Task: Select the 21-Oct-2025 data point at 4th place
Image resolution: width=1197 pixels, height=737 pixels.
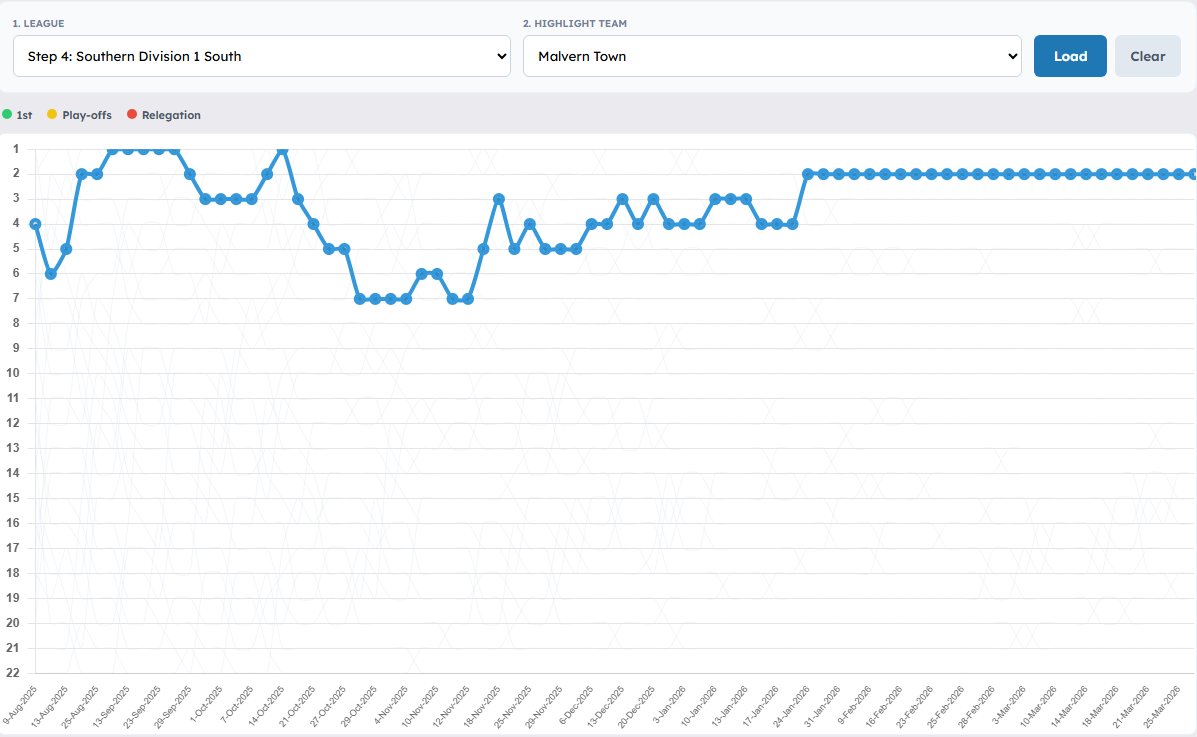Action: [313, 224]
